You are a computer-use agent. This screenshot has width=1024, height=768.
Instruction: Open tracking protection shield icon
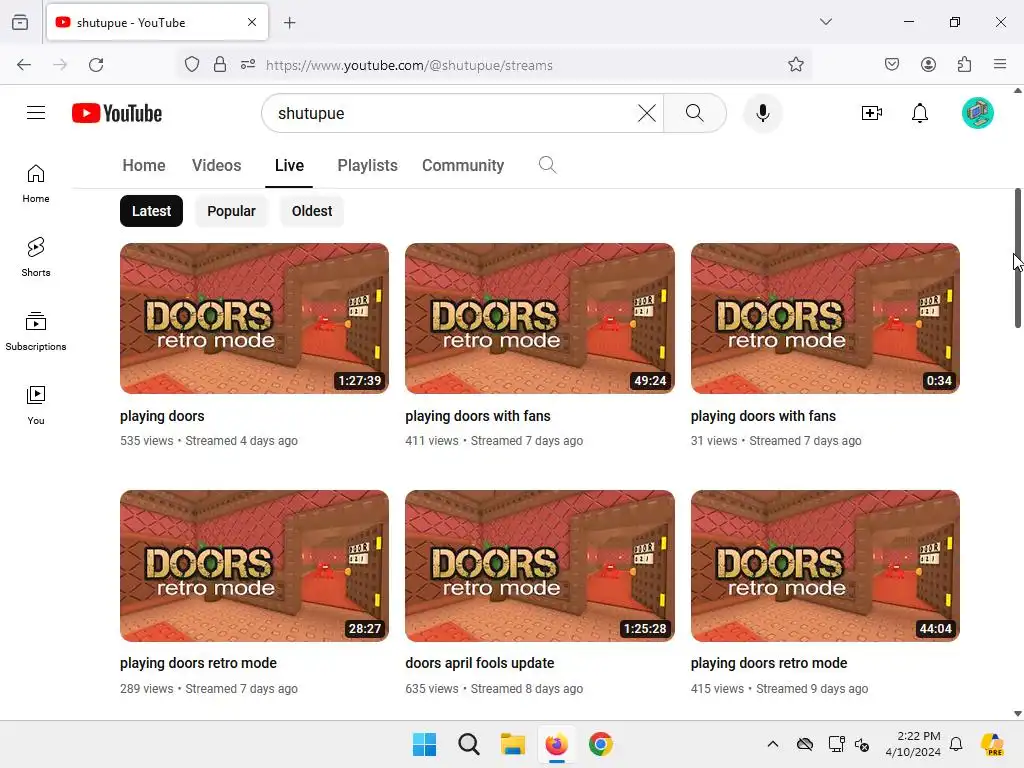(191, 65)
